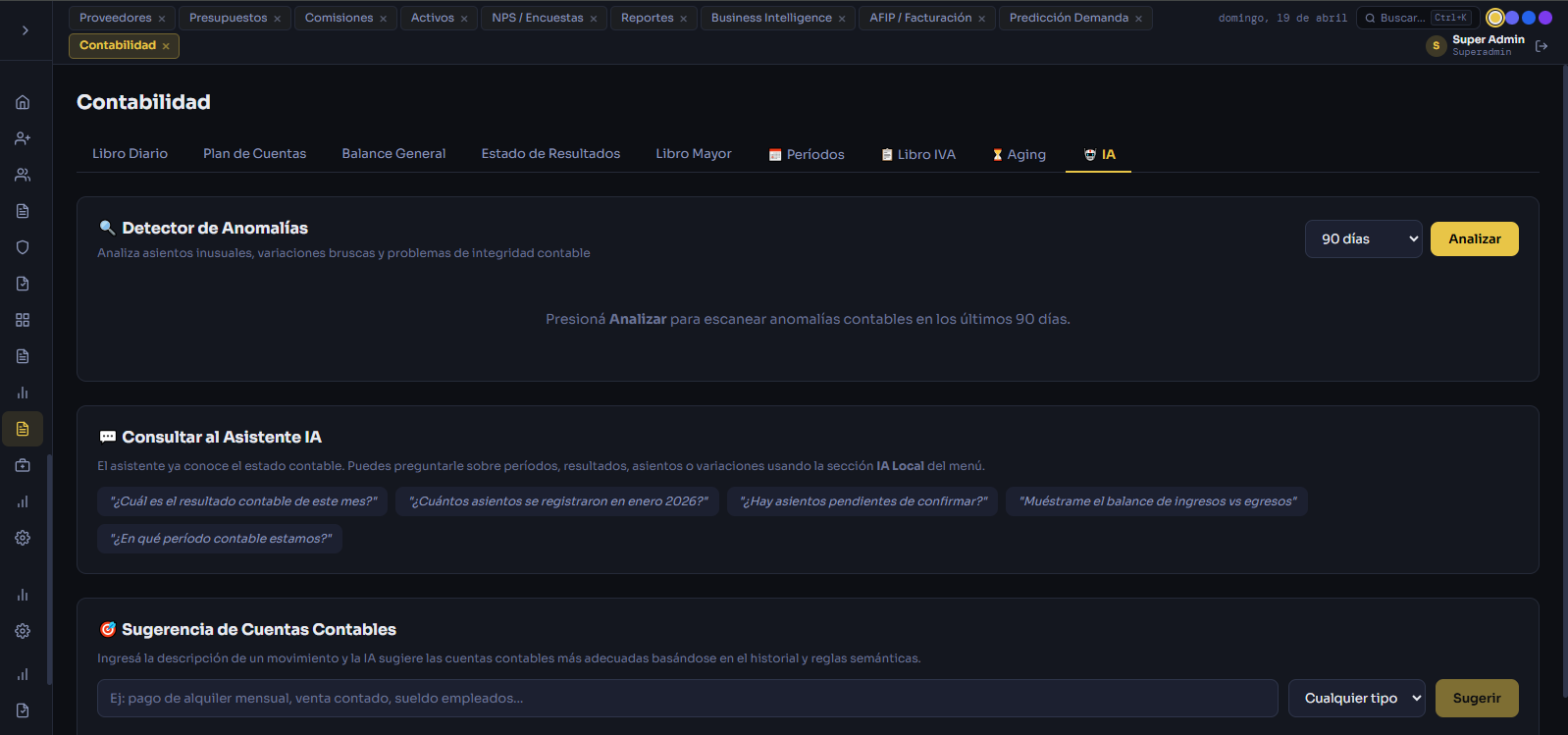Expand the collapsed sidebar with the chevron
1568x735 pixels.
coord(26,30)
